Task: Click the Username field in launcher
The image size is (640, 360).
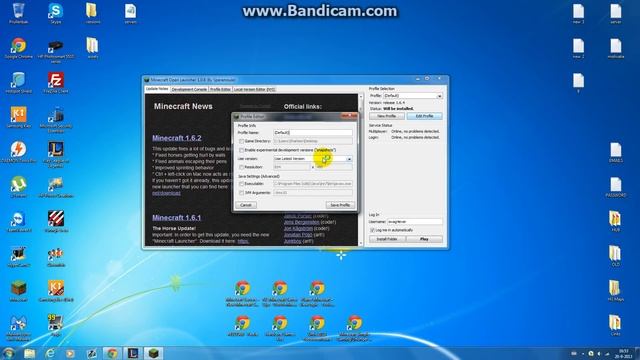Action: tap(415, 222)
